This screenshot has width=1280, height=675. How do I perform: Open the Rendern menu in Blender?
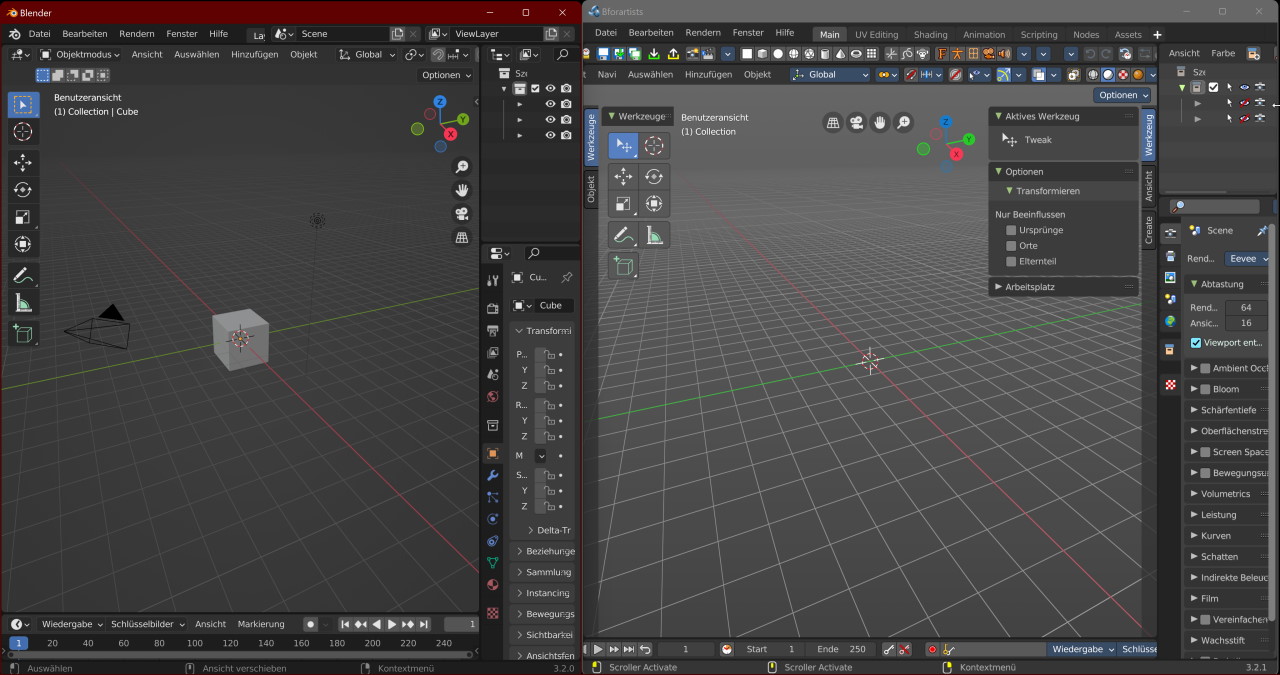pyautogui.click(x=137, y=34)
